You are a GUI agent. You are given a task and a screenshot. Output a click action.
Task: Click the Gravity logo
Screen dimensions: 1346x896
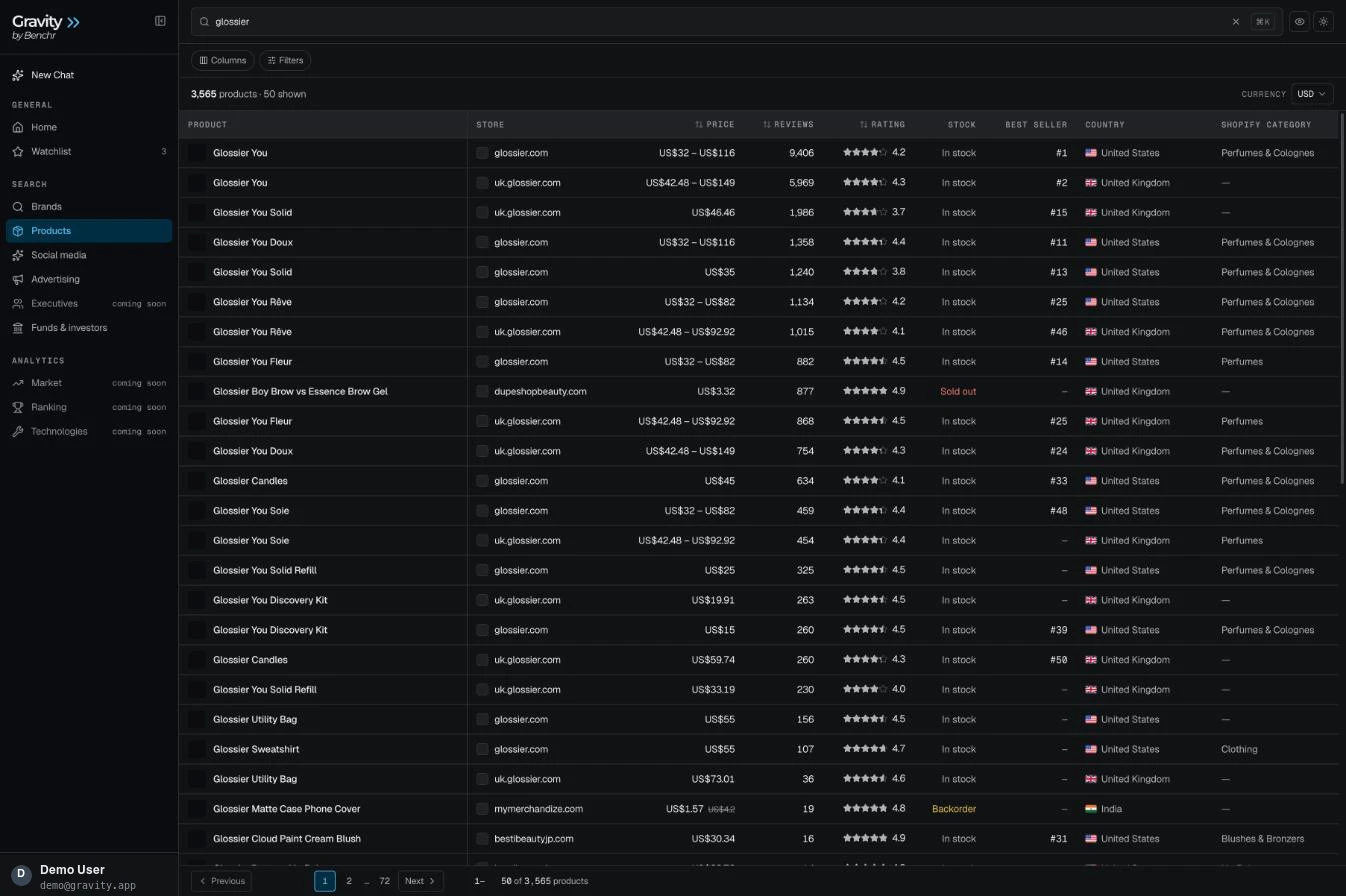(46, 27)
